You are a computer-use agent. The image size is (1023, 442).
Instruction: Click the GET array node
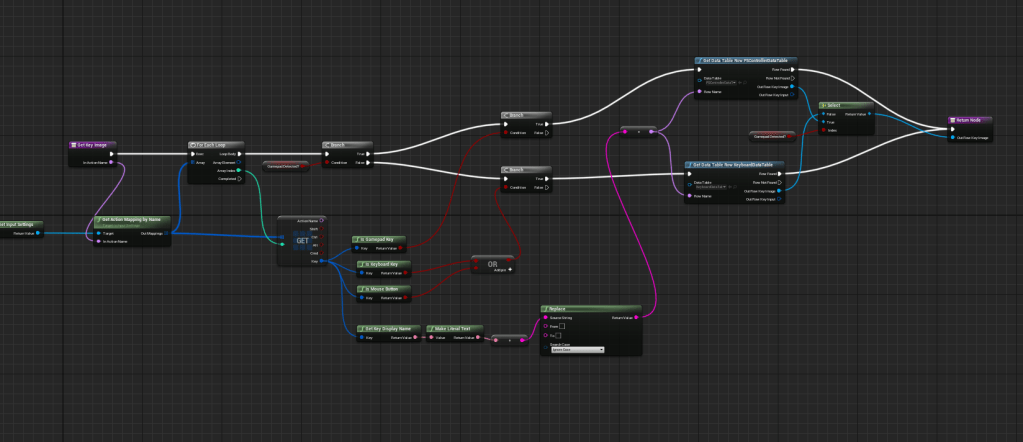tap(300, 240)
